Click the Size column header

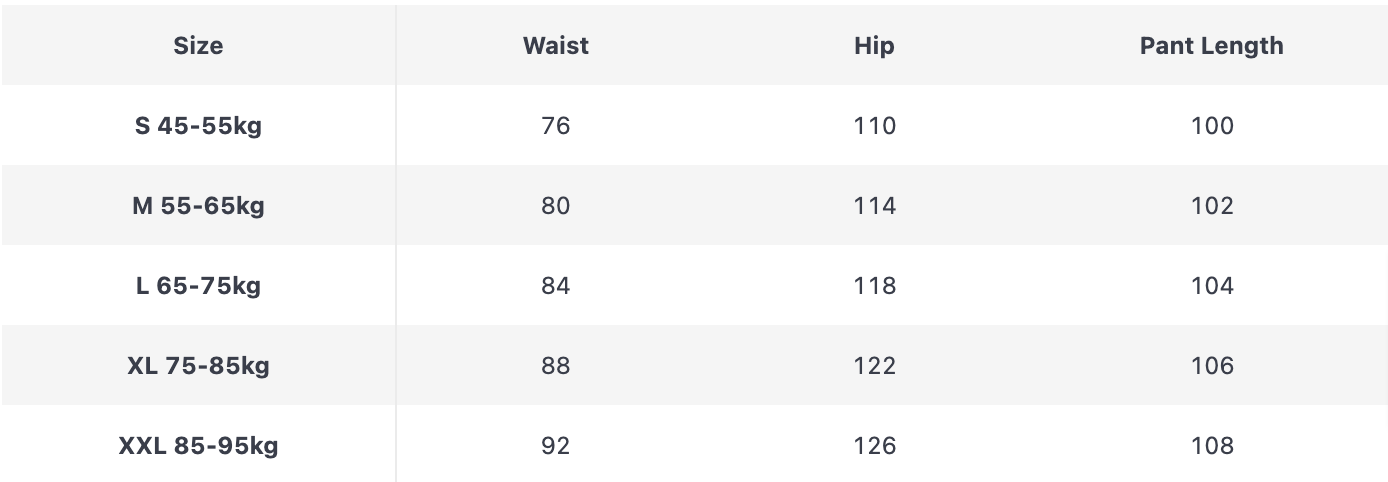coord(198,46)
